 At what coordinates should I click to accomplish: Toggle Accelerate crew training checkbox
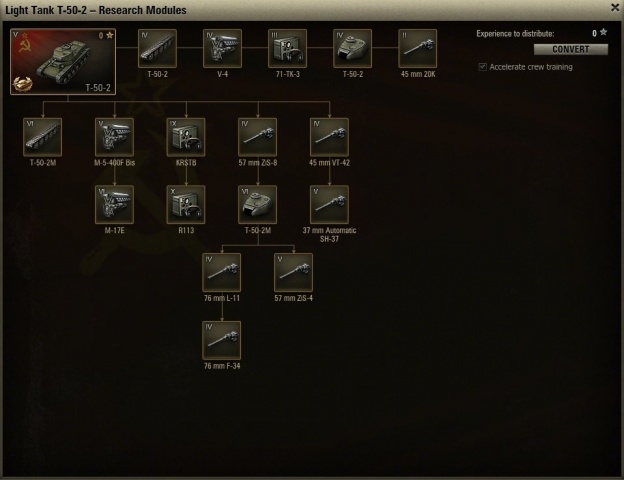tap(482, 67)
